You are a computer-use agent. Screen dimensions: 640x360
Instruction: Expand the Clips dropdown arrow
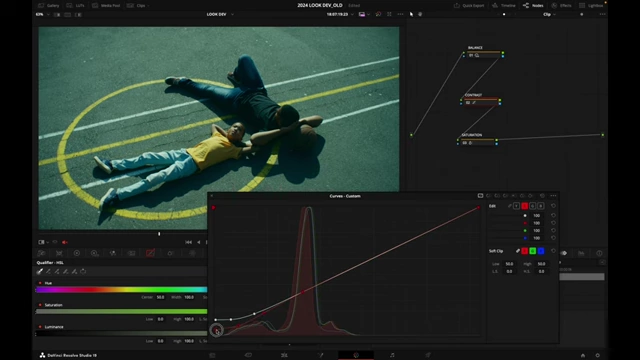[148, 5]
